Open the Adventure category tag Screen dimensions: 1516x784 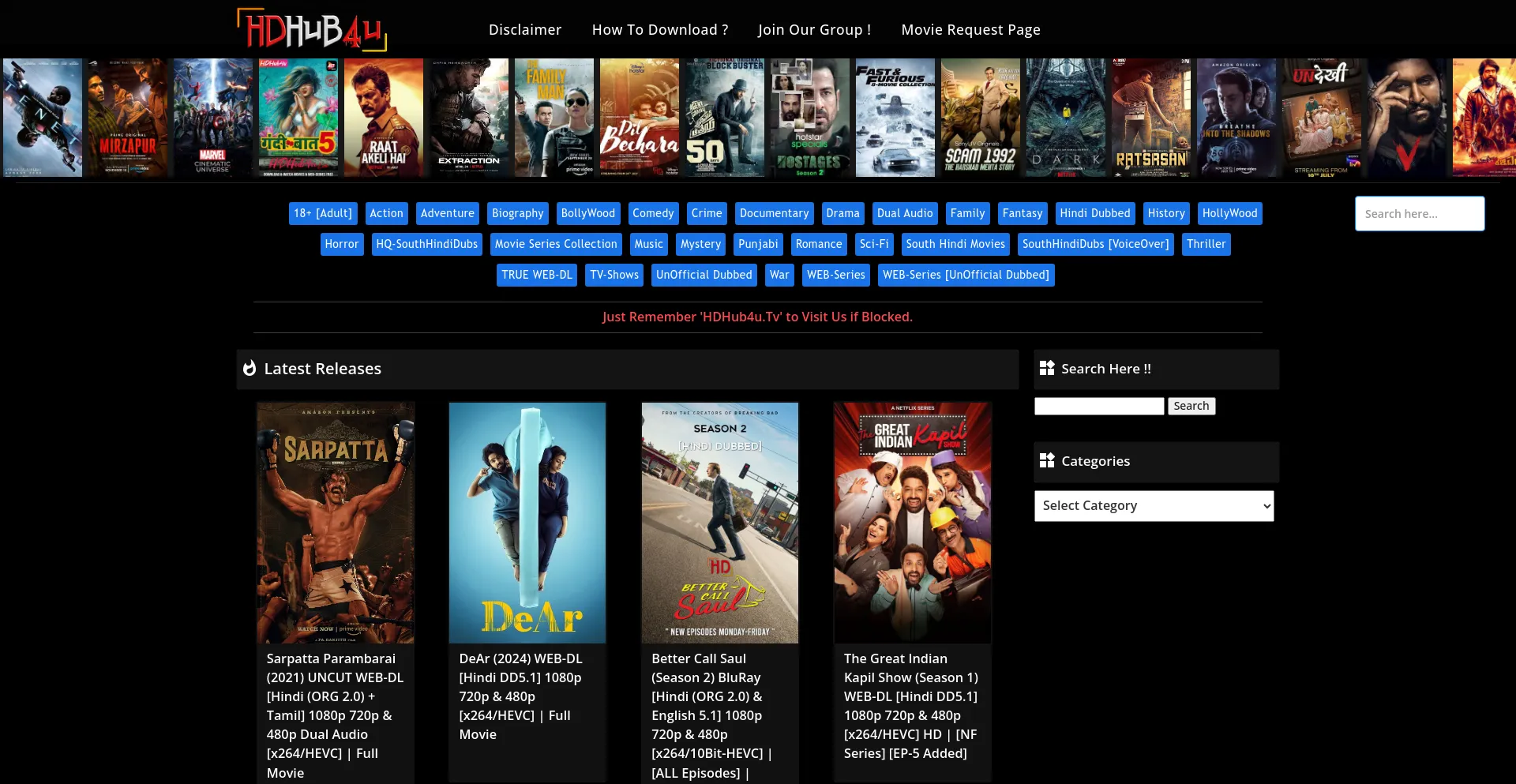[448, 213]
